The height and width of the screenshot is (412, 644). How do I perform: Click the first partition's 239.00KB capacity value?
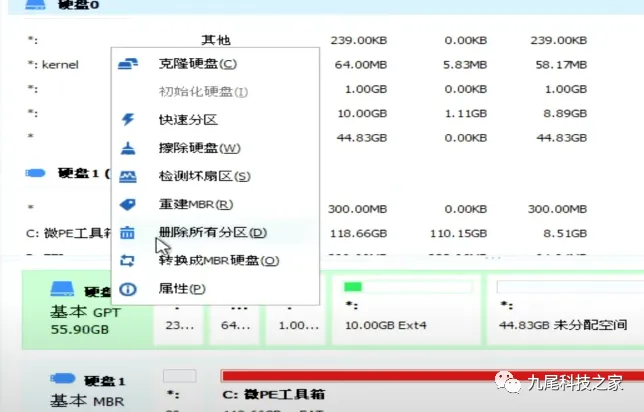[359, 40]
